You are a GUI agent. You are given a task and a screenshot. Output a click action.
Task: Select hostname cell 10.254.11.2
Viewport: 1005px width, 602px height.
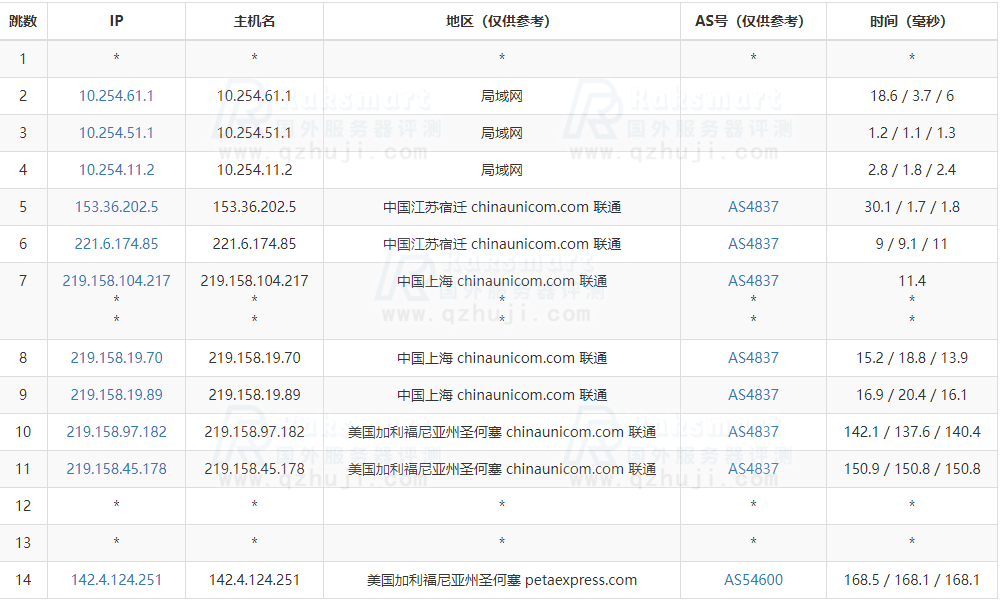point(254,170)
